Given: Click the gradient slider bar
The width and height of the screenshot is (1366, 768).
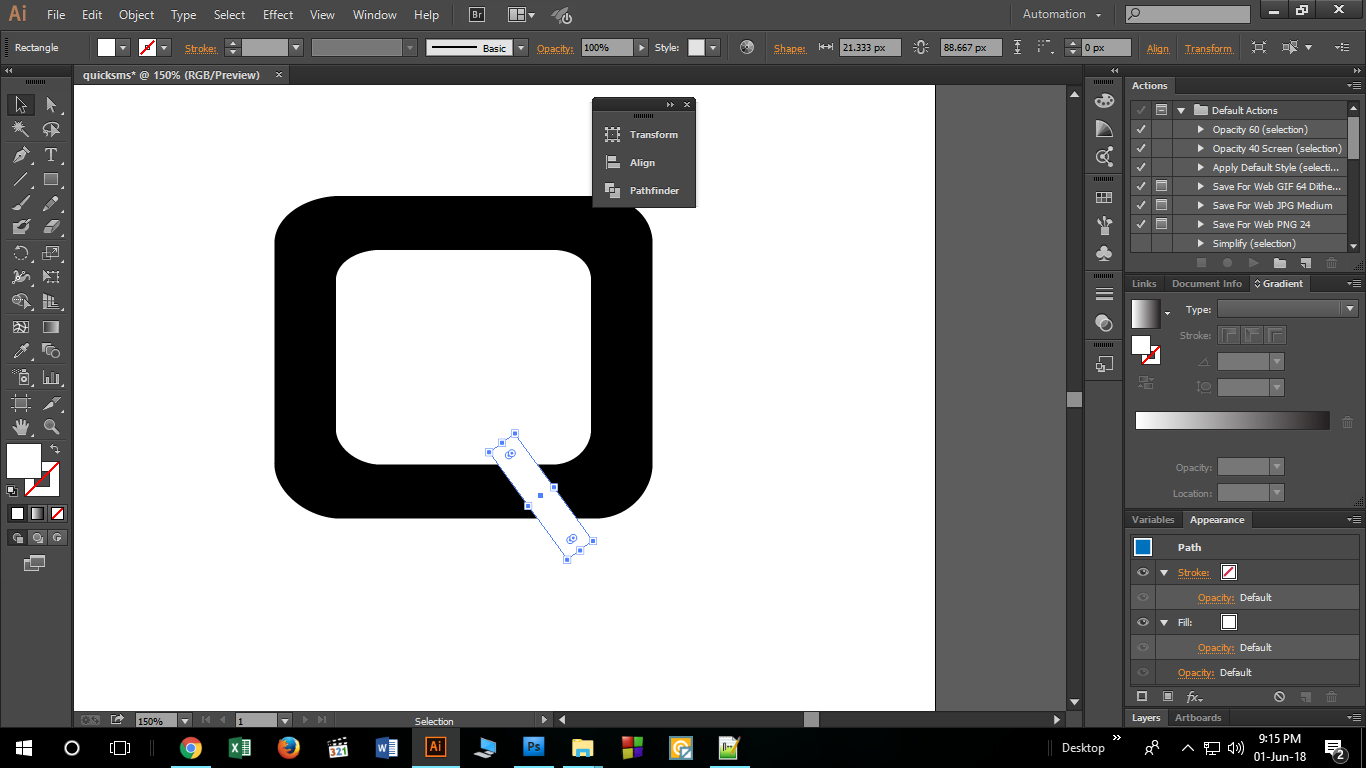Looking at the screenshot, I should click(1233, 421).
